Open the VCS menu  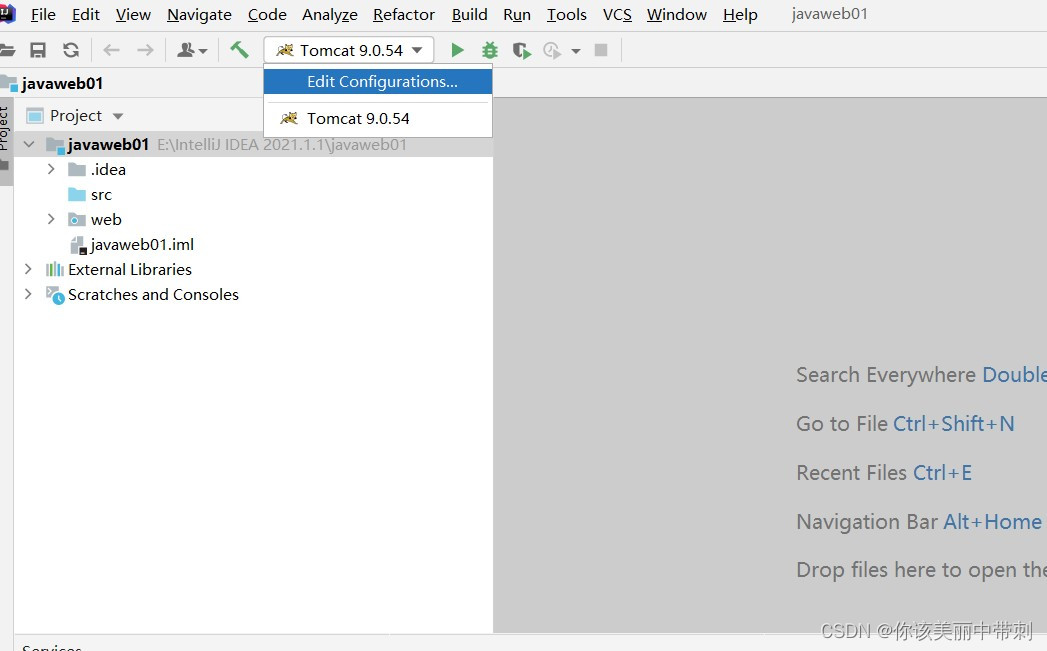point(617,15)
